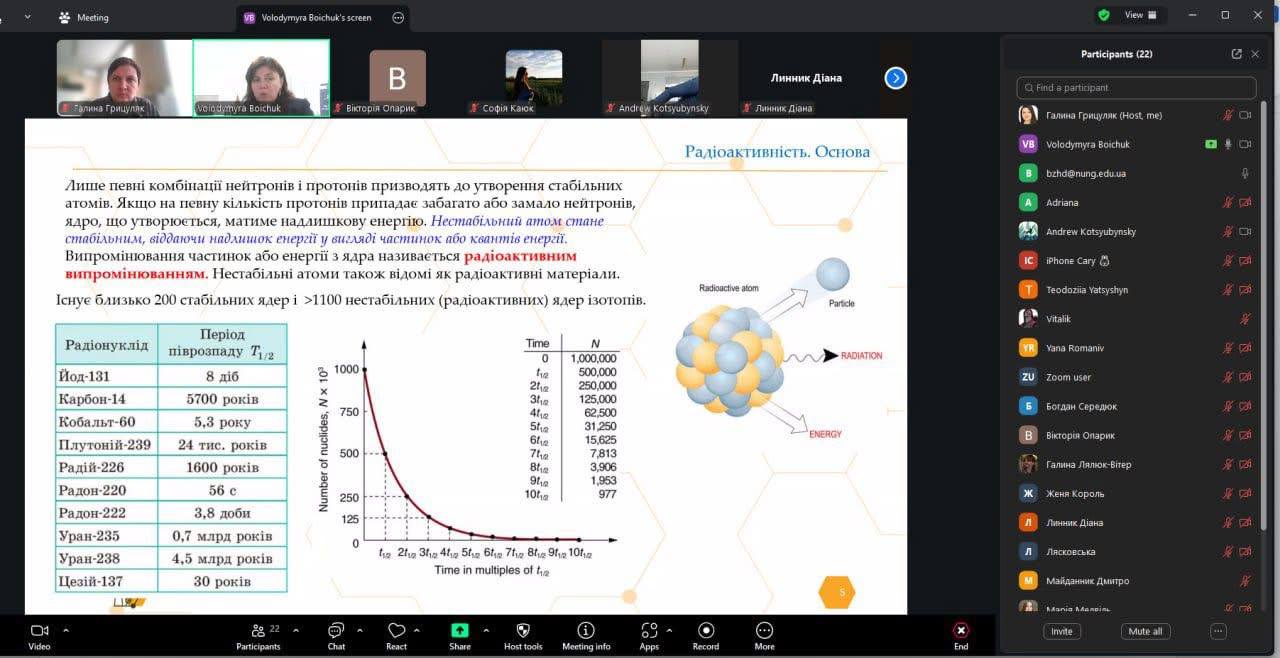The image size is (1280, 658).
Task: Expand the Video options arrow
Action: click(x=66, y=630)
